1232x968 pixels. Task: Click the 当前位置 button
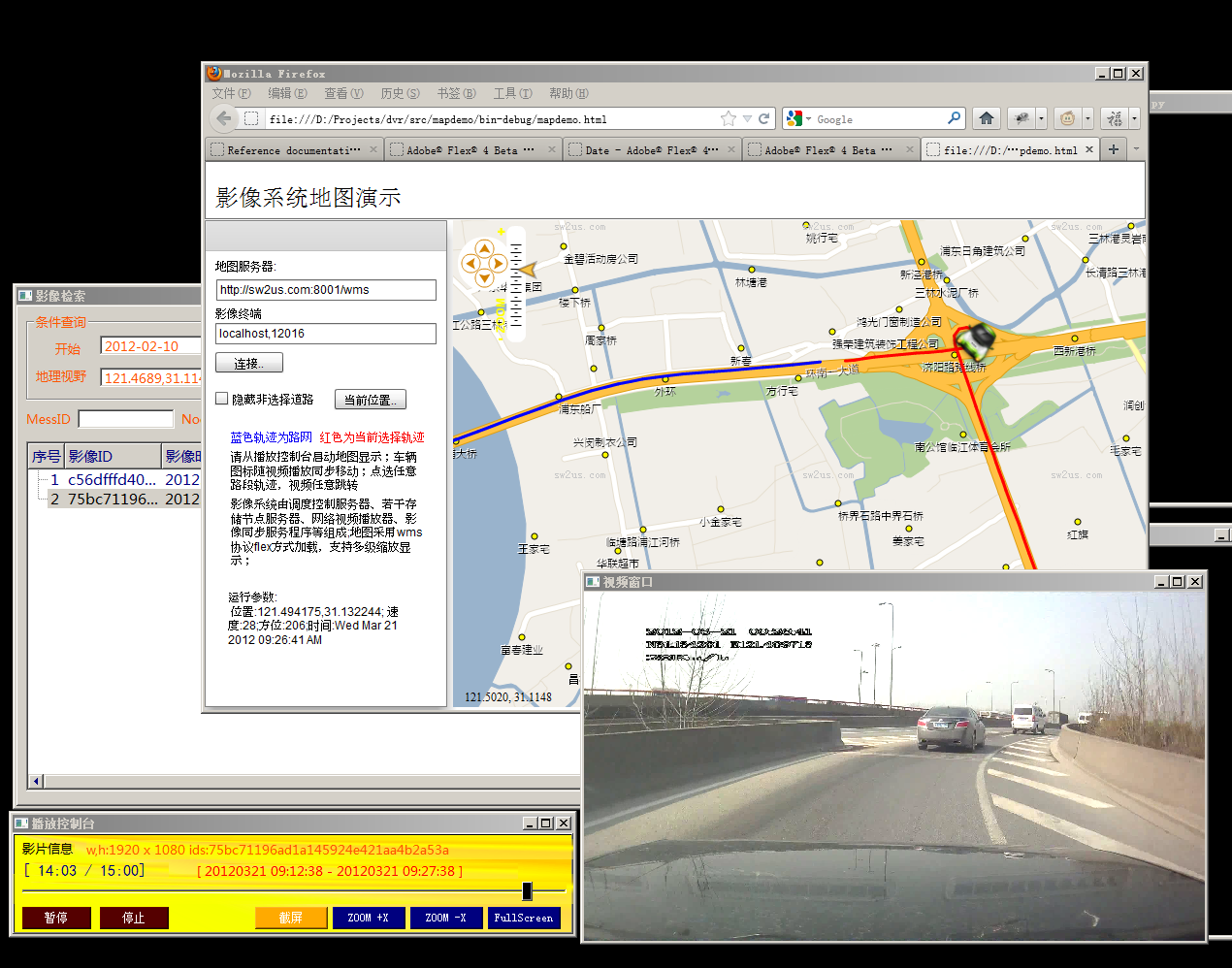pyautogui.click(x=371, y=400)
